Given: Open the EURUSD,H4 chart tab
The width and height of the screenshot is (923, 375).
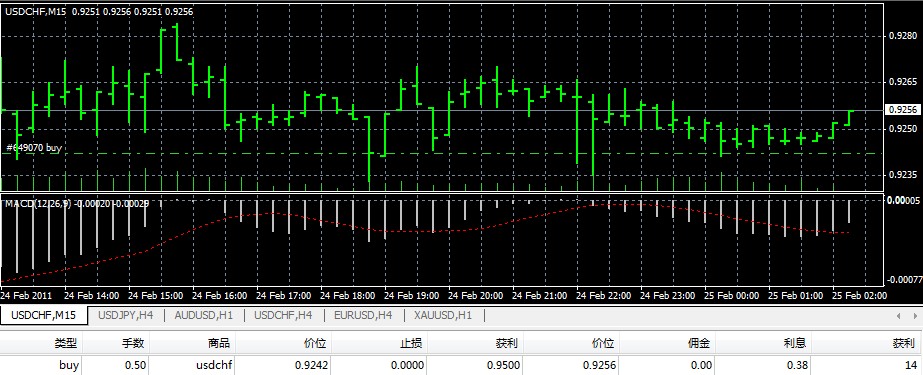Looking at the screenshot, I should point(363,316).
